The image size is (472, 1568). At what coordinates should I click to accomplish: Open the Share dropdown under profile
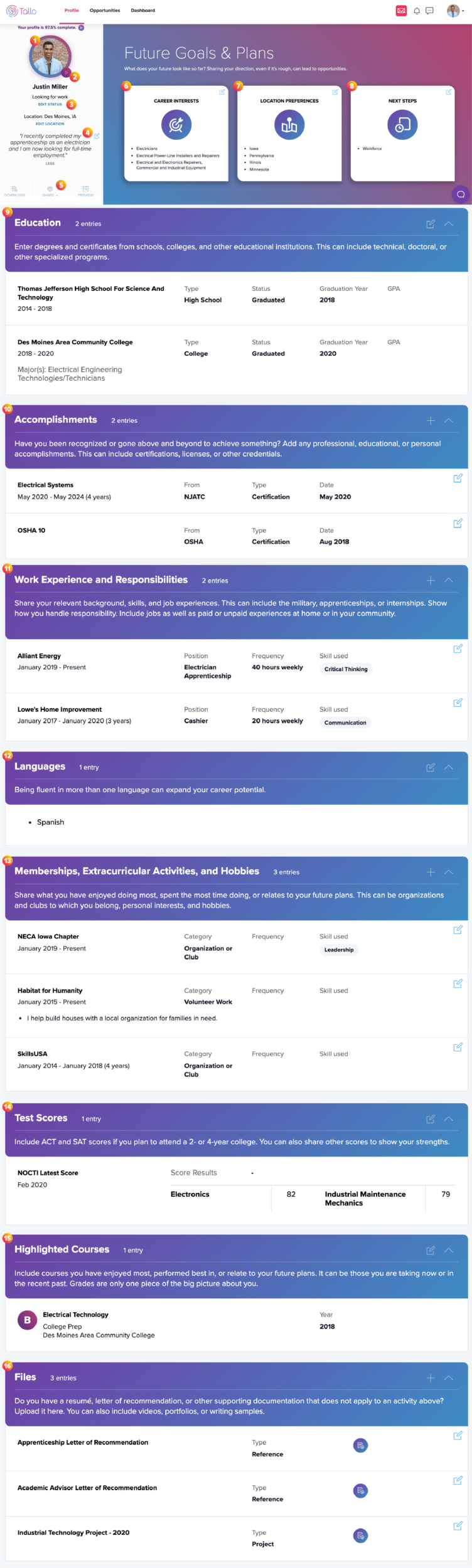tap(50, 191)
